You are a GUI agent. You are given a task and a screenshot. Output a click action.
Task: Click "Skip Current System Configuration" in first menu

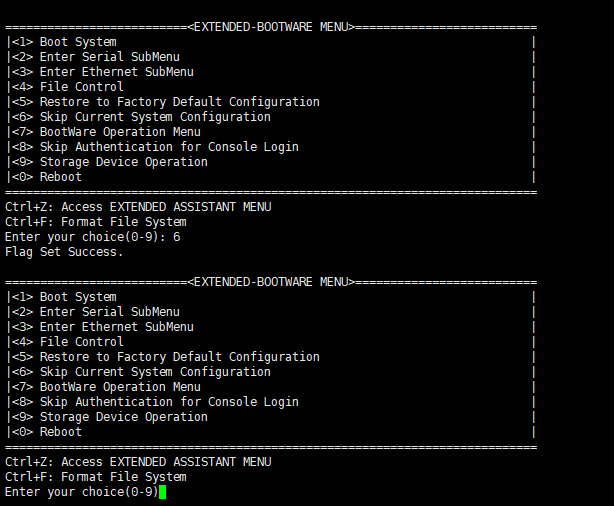[x=154, y=117]
